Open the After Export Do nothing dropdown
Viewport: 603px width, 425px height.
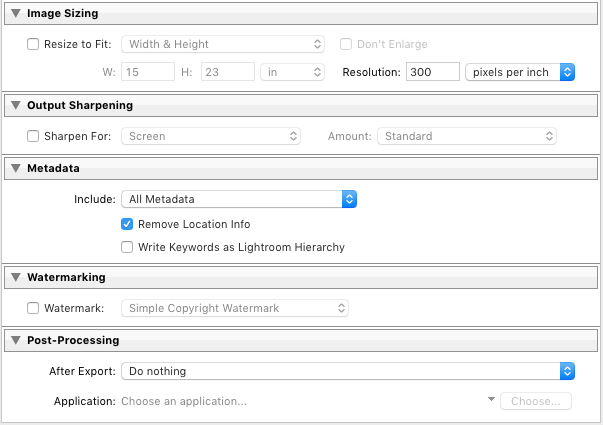[x=348, y=371]
